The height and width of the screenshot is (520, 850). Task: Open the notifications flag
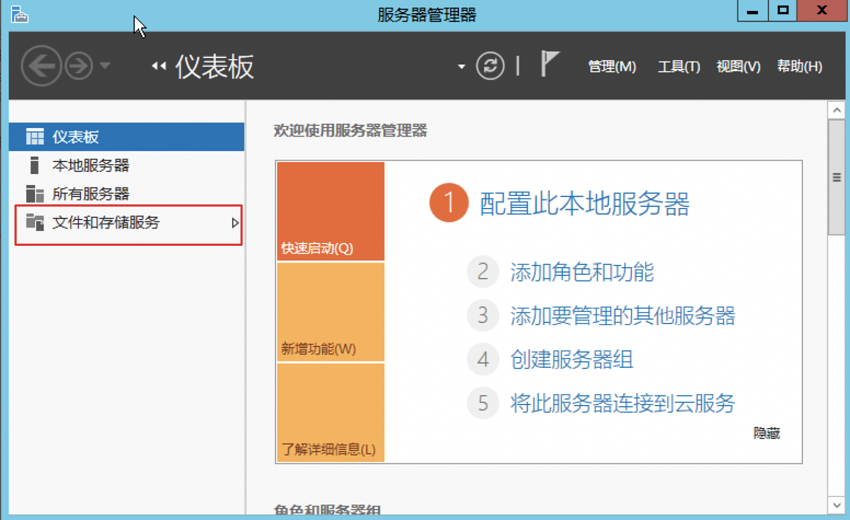549,63
